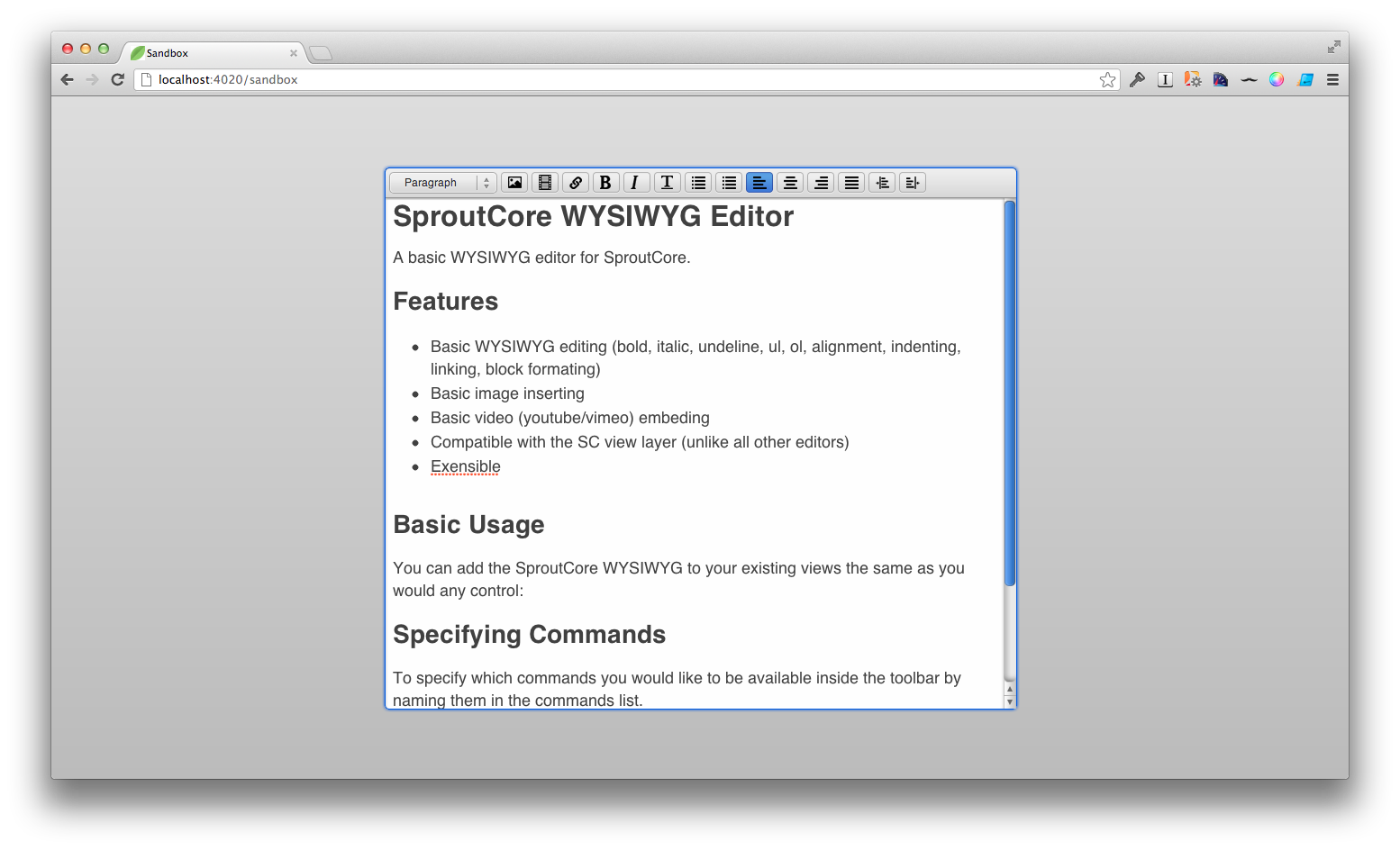Go back with the browser back arrow

(68, 79)
